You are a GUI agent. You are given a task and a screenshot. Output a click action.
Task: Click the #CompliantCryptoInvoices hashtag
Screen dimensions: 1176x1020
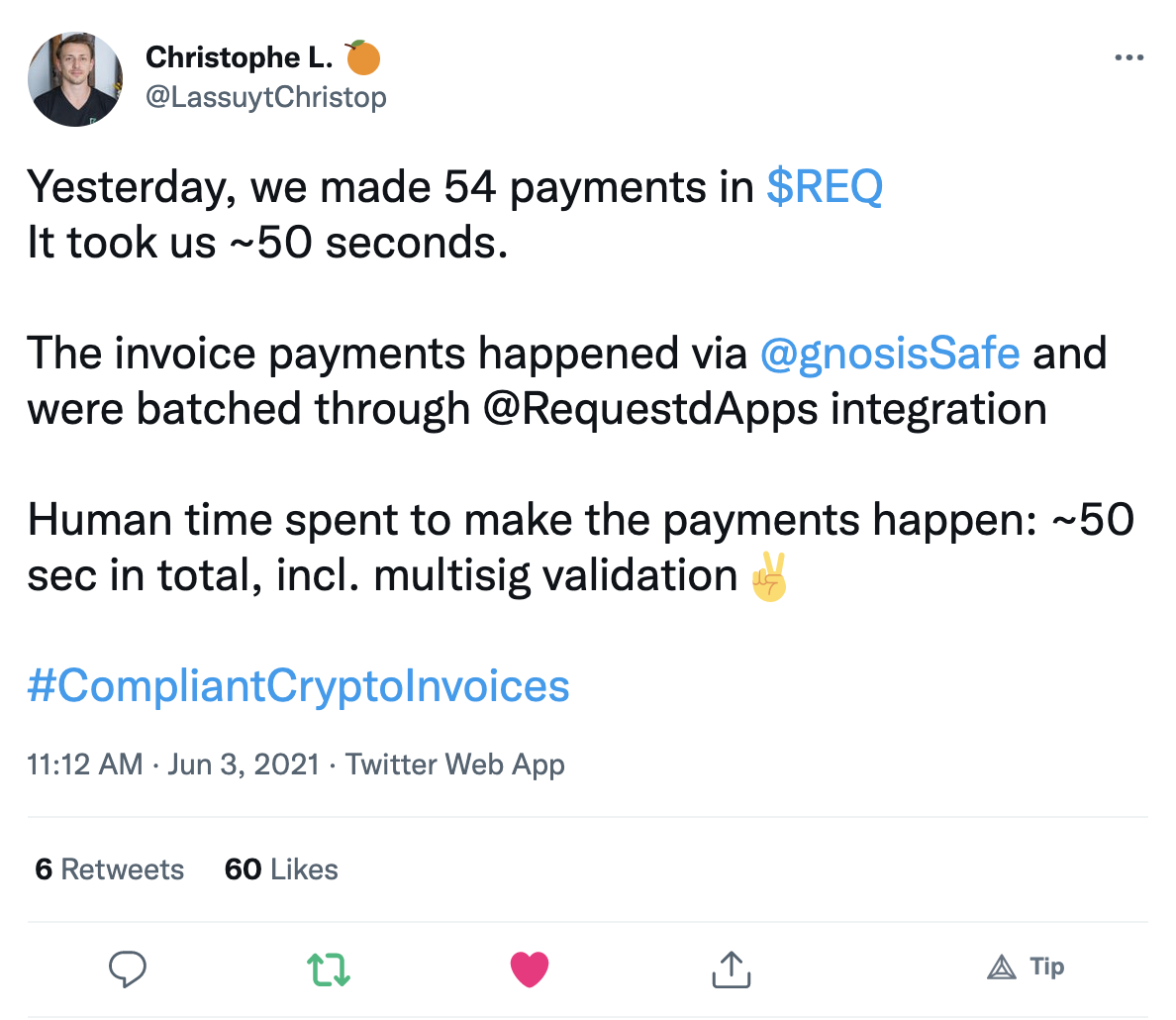(298, 686)
